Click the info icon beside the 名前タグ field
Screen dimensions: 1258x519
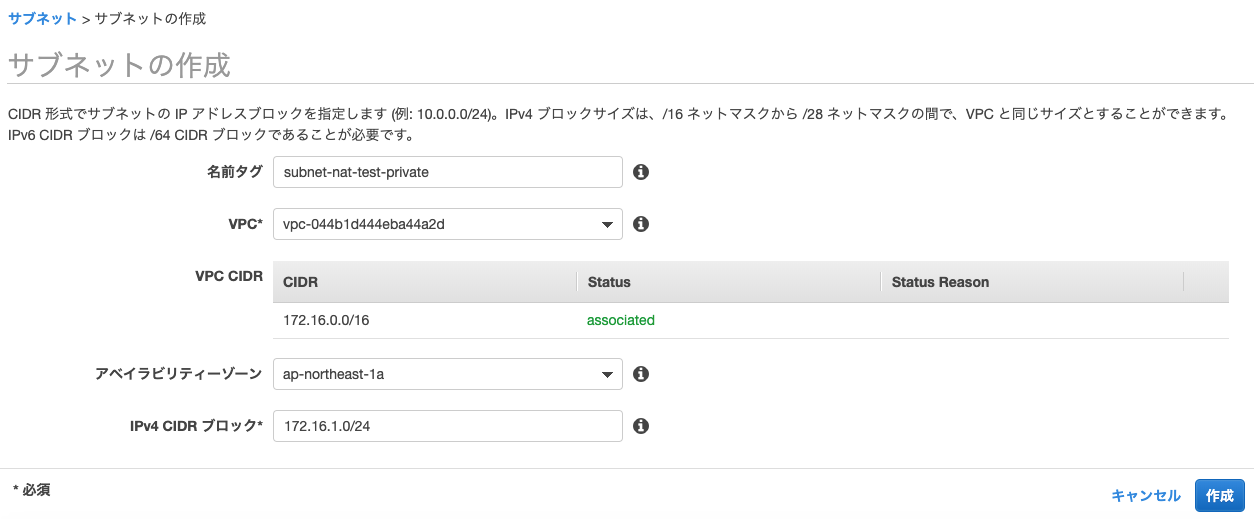(x=642, y=172)
